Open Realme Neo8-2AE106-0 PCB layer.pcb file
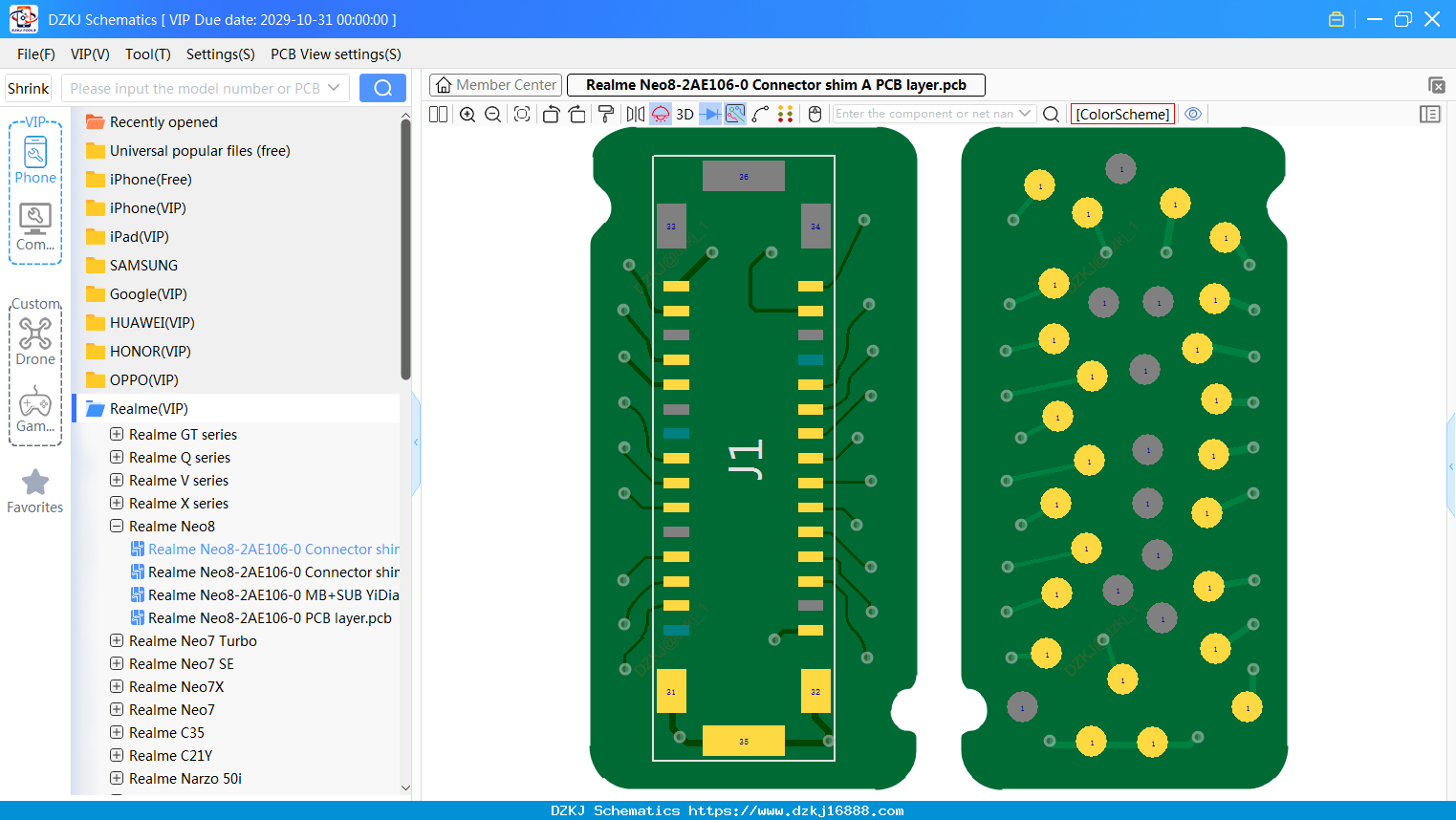Screen dimensions: 1456x820 click(x=261, y=617)
